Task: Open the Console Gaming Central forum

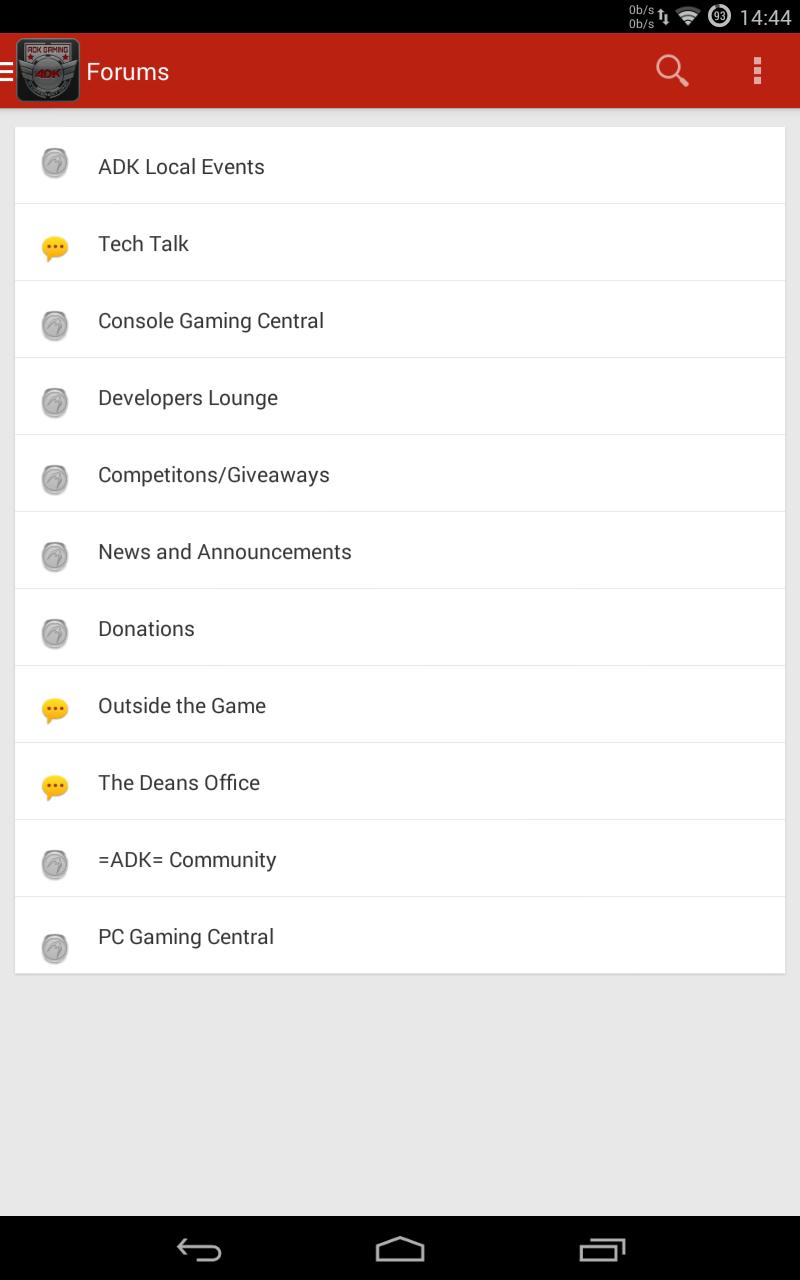Action: (x=400, y=320)
